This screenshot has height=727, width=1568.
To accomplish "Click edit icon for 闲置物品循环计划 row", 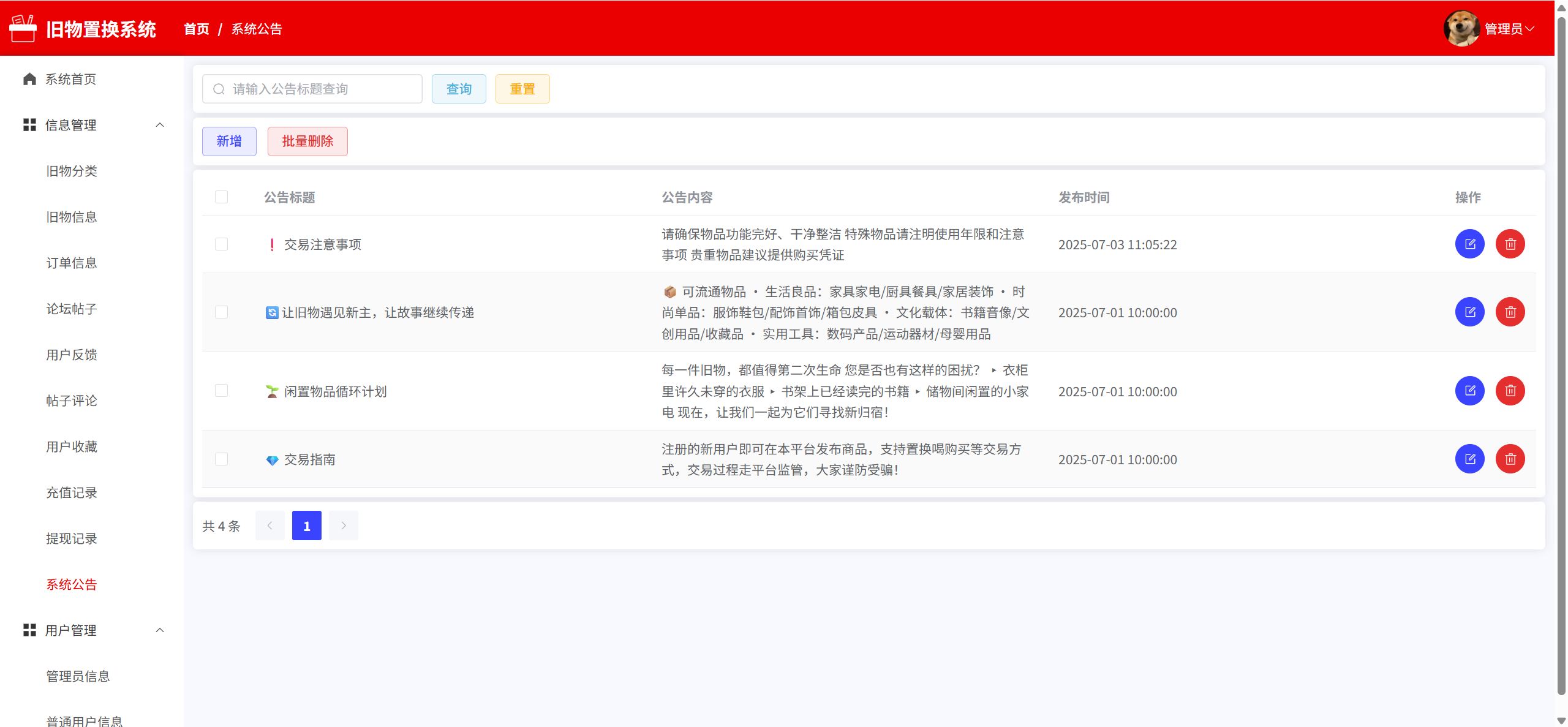I will (x=1469, y=391).
